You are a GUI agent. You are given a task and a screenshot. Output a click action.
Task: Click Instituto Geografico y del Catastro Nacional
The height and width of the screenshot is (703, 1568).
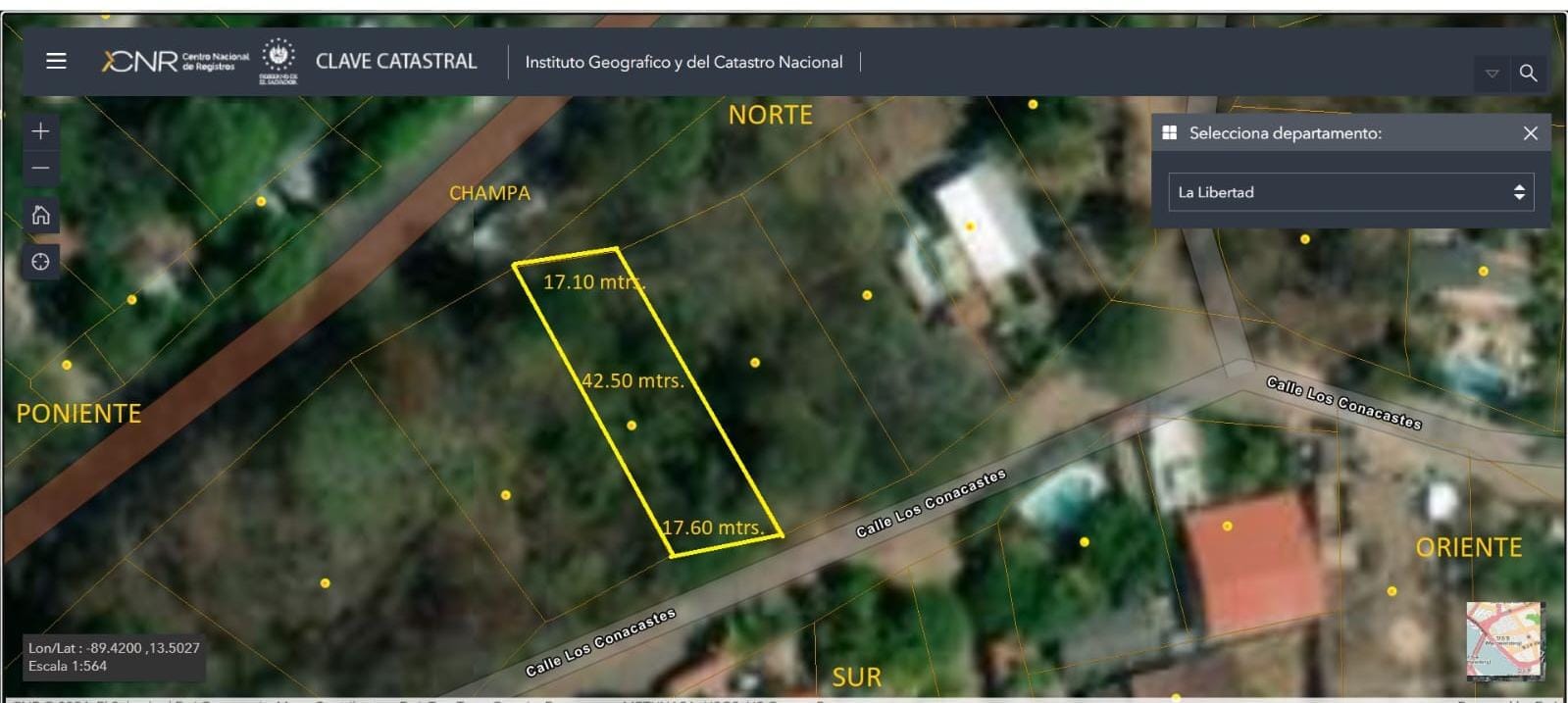click(683, 62)
